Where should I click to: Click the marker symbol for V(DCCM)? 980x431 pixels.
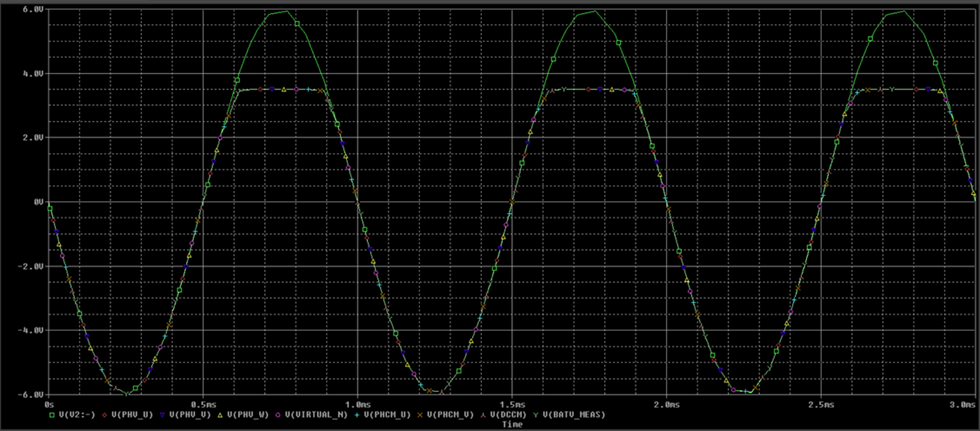485,413
